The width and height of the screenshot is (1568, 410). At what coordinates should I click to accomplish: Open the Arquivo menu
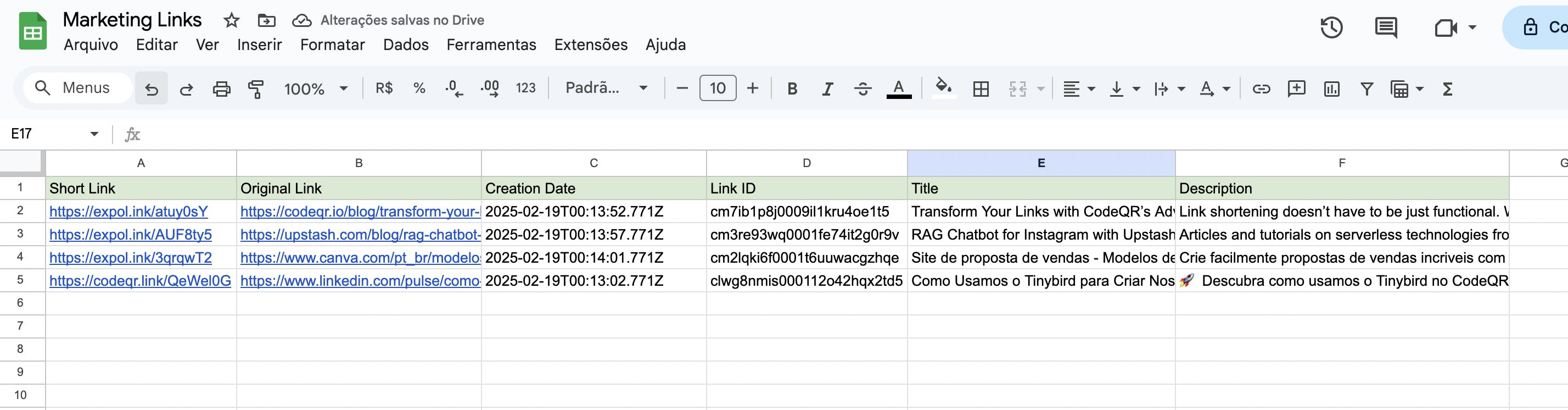point(91,45)
